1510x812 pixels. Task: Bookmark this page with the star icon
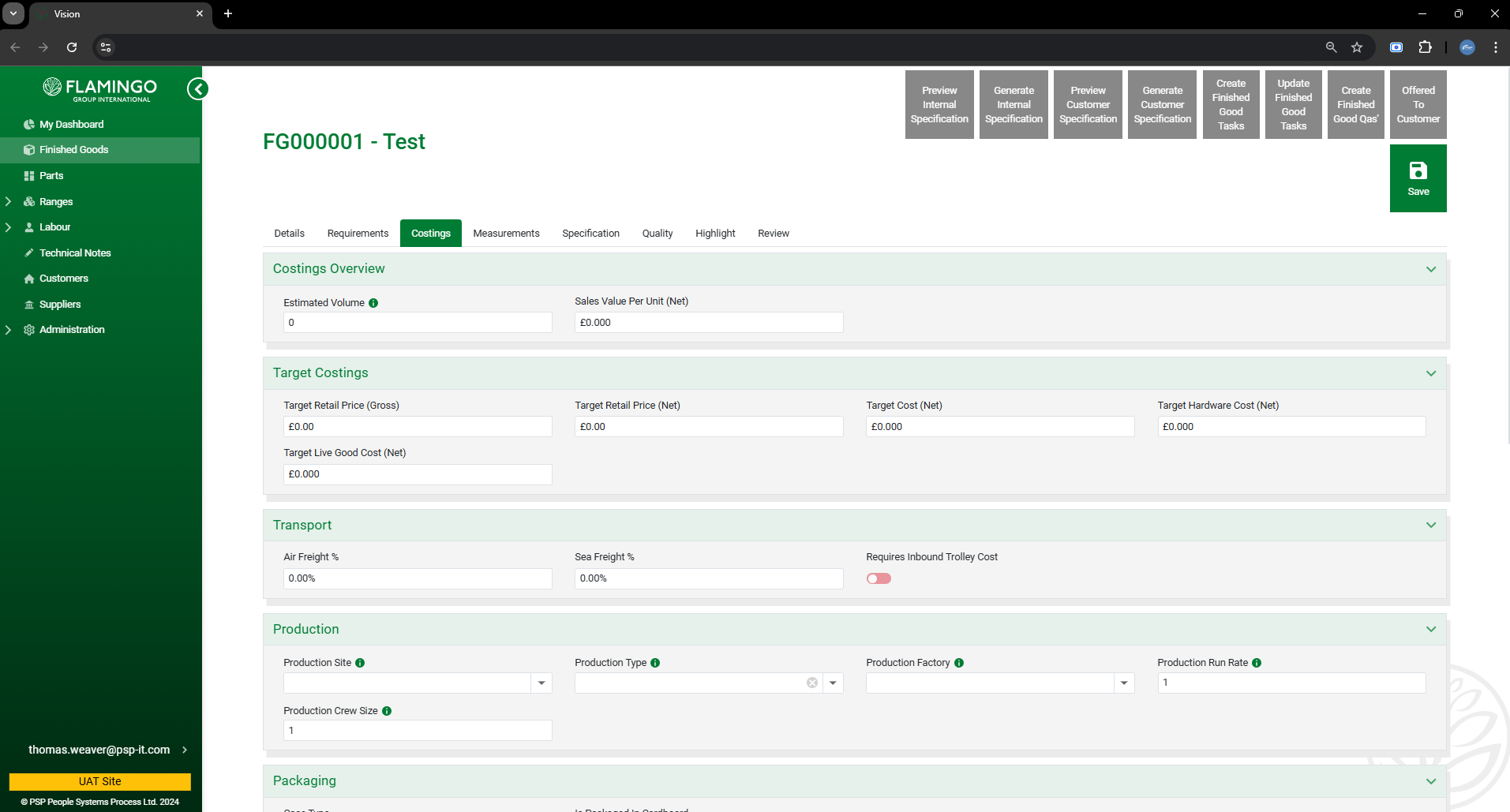point(1357,47)
